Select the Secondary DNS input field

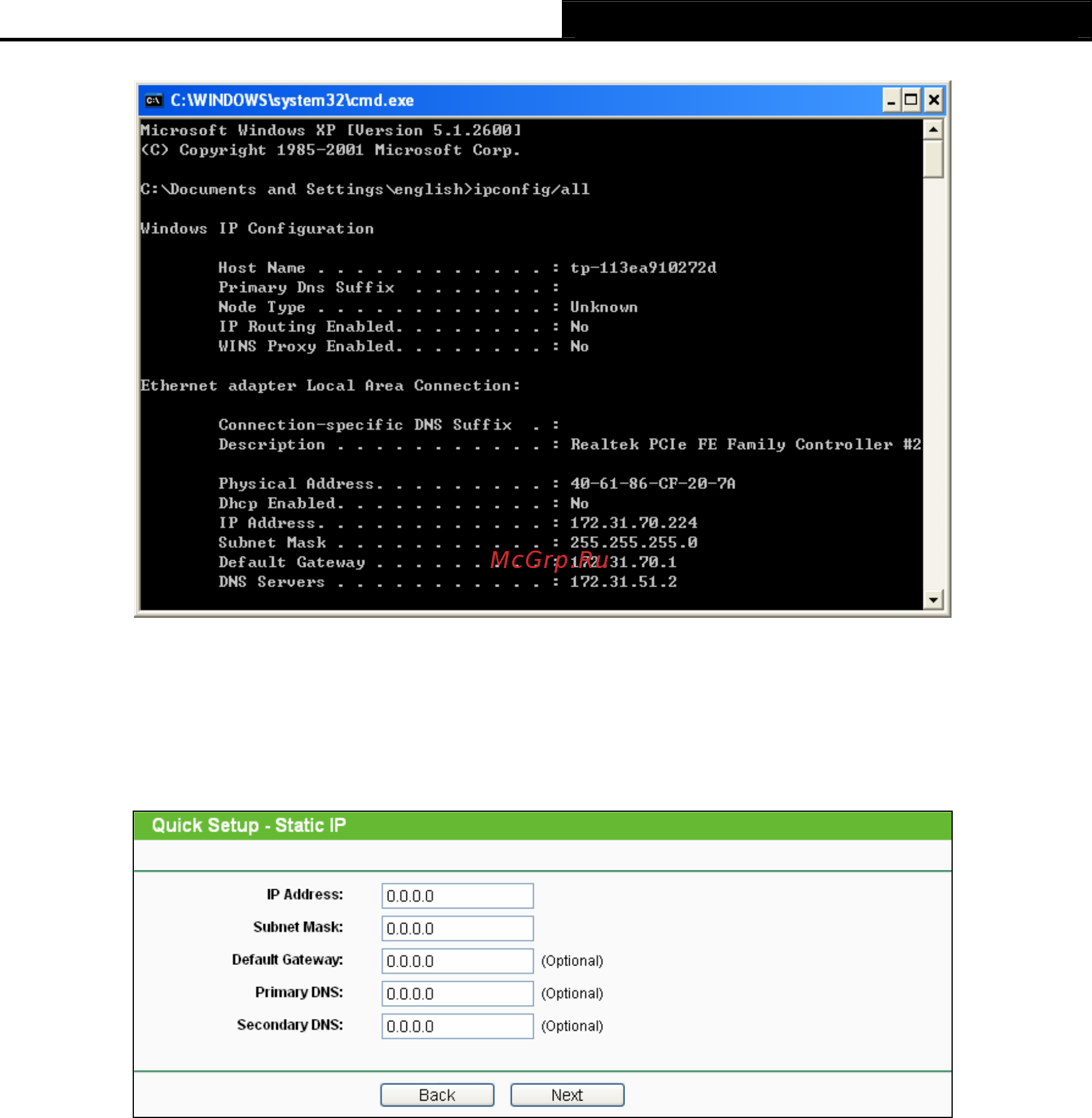[x=457, y=1026]
